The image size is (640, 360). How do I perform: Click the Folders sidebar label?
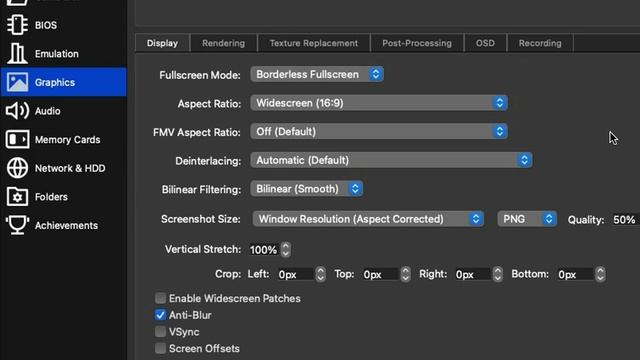(51, 197)
